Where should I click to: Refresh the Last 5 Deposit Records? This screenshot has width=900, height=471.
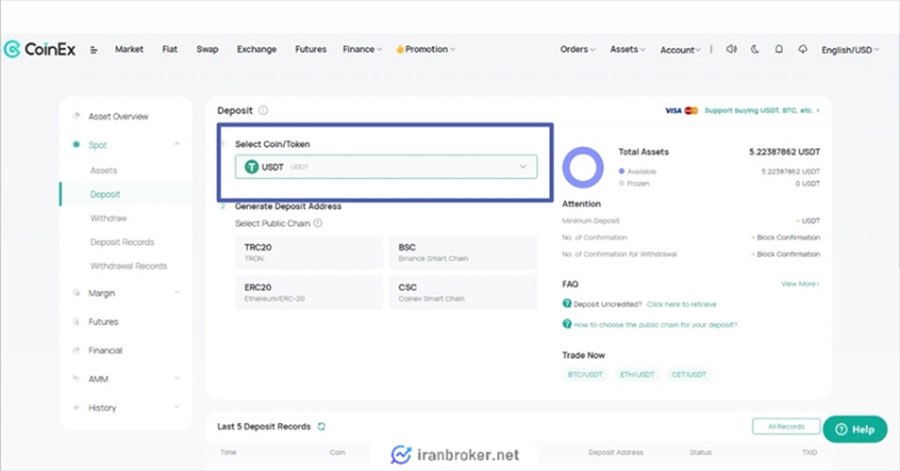pos(321,426)
